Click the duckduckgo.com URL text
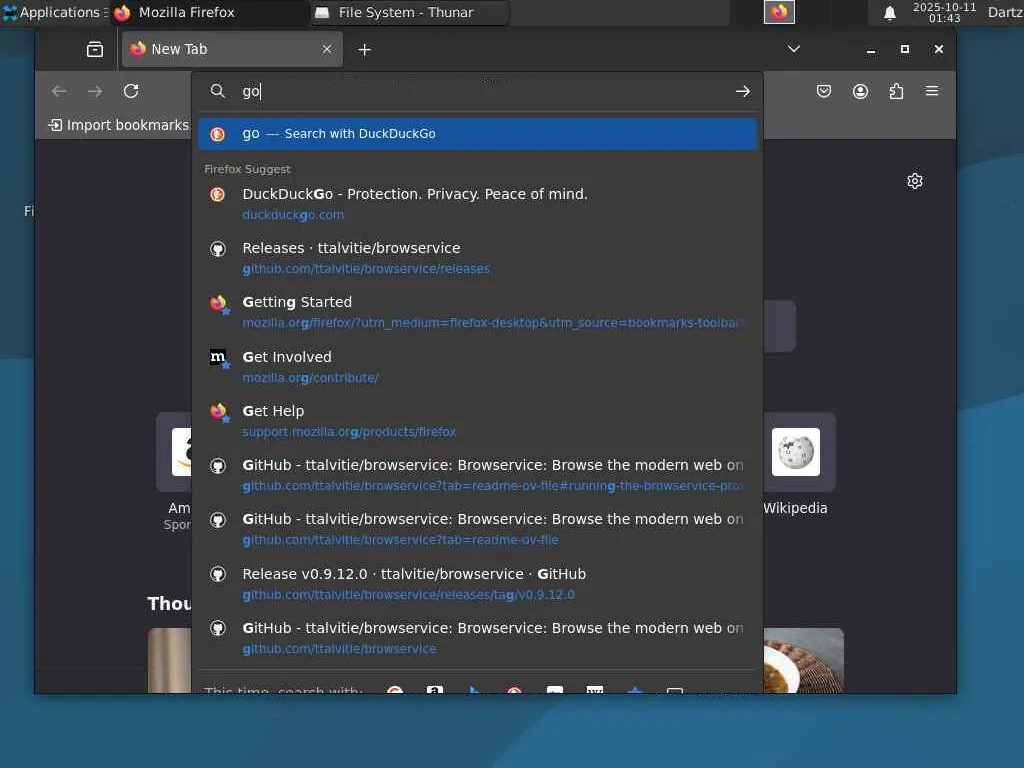This screenshot has height=768, width=1024. [x=293, y=214]
